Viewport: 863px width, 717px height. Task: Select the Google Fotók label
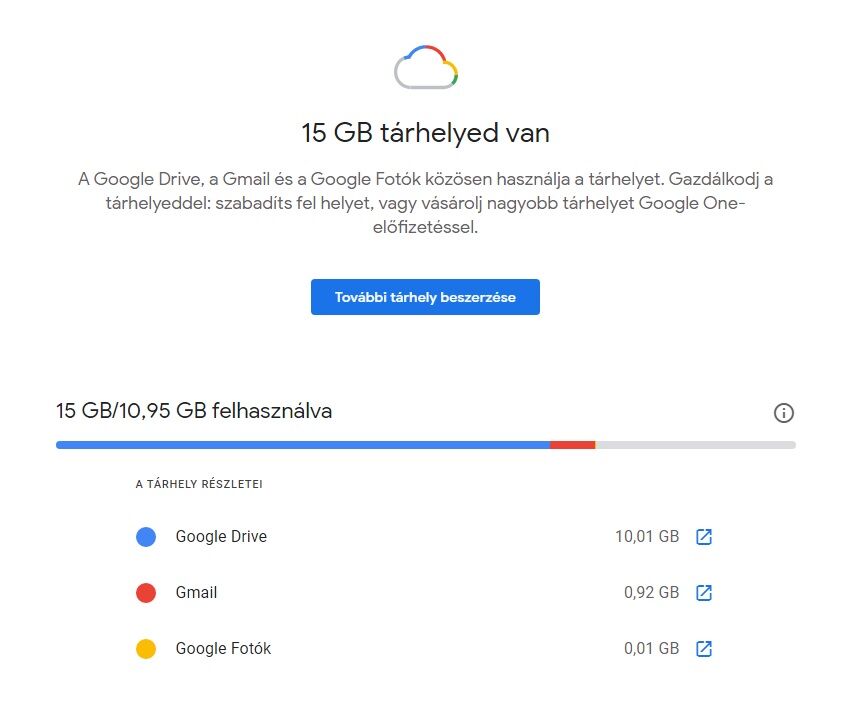click(223, 649)
